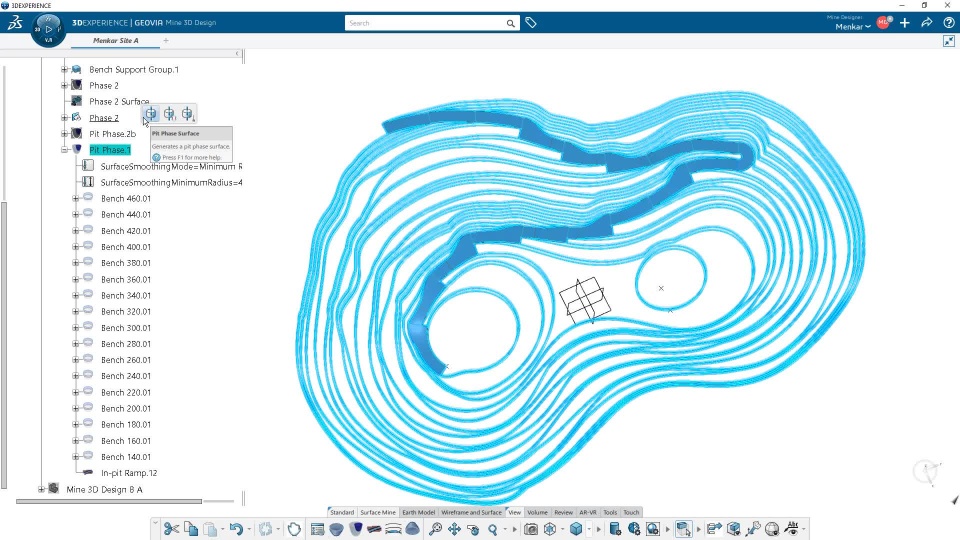Select the Rotate view tool
The height and width of the screenshot is (540, 960).
(473, 529)
